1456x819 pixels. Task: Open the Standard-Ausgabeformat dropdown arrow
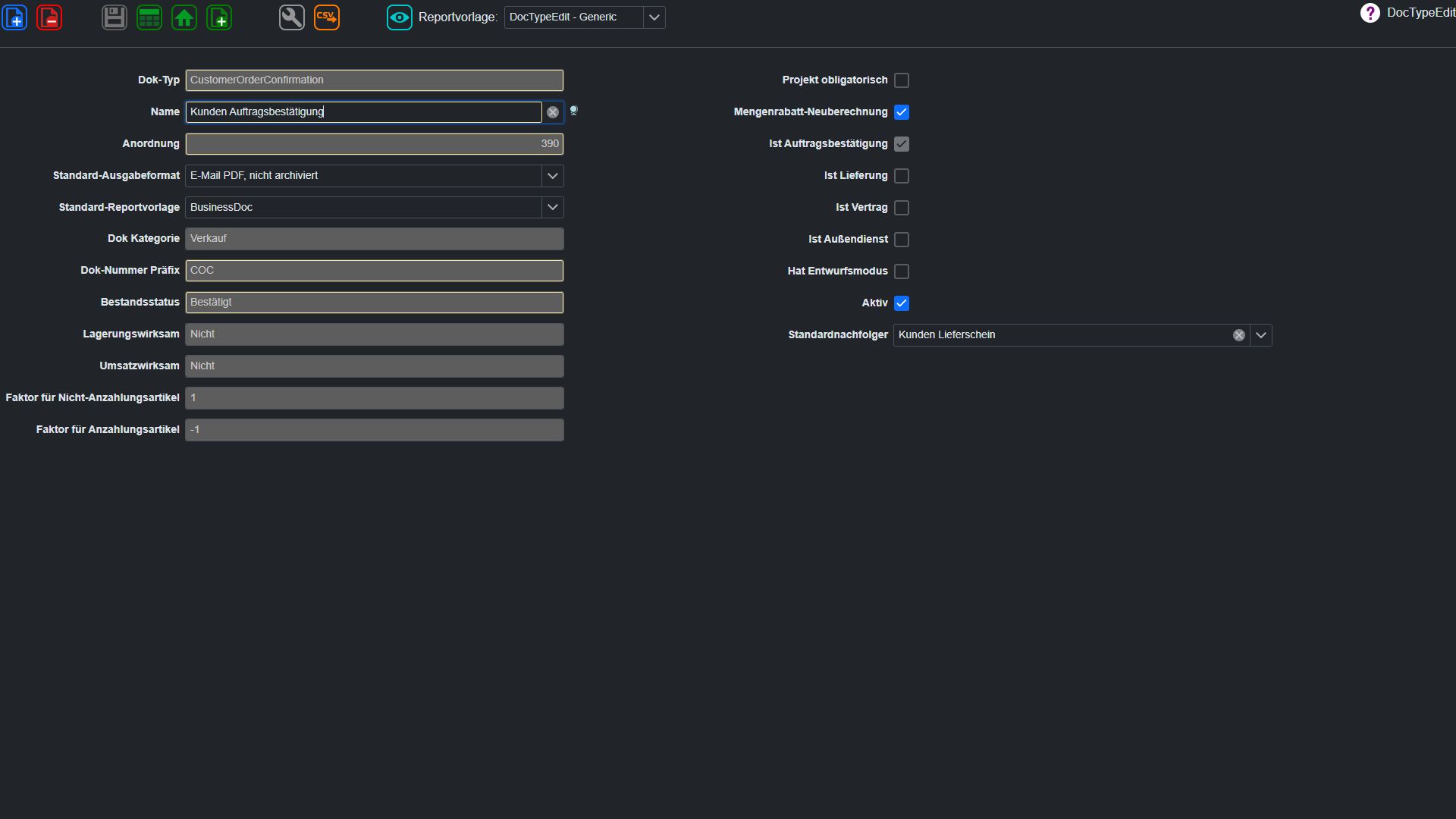[x=553, y=176]
